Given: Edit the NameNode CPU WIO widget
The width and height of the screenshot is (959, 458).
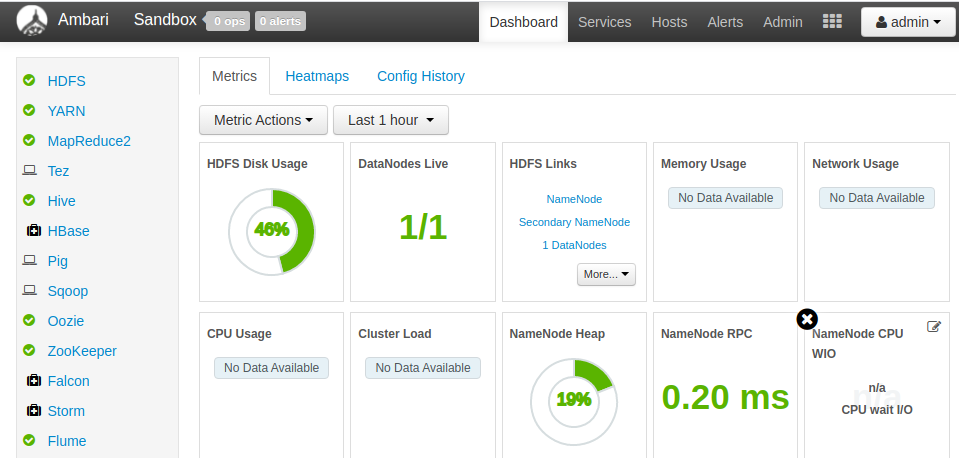Looking at the screenshot, I should pos(934,327).
